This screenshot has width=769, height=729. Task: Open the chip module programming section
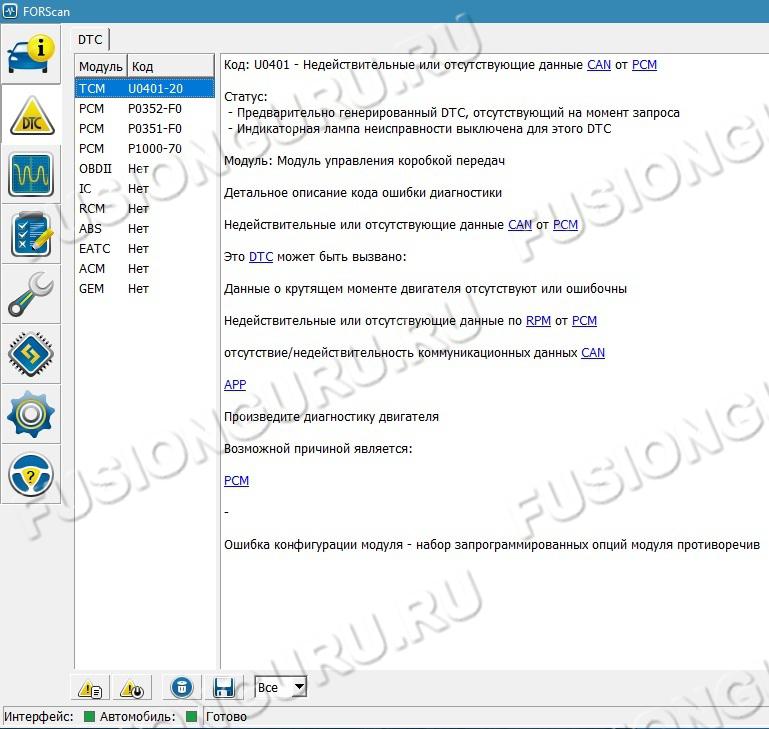[x=31, y=354]
